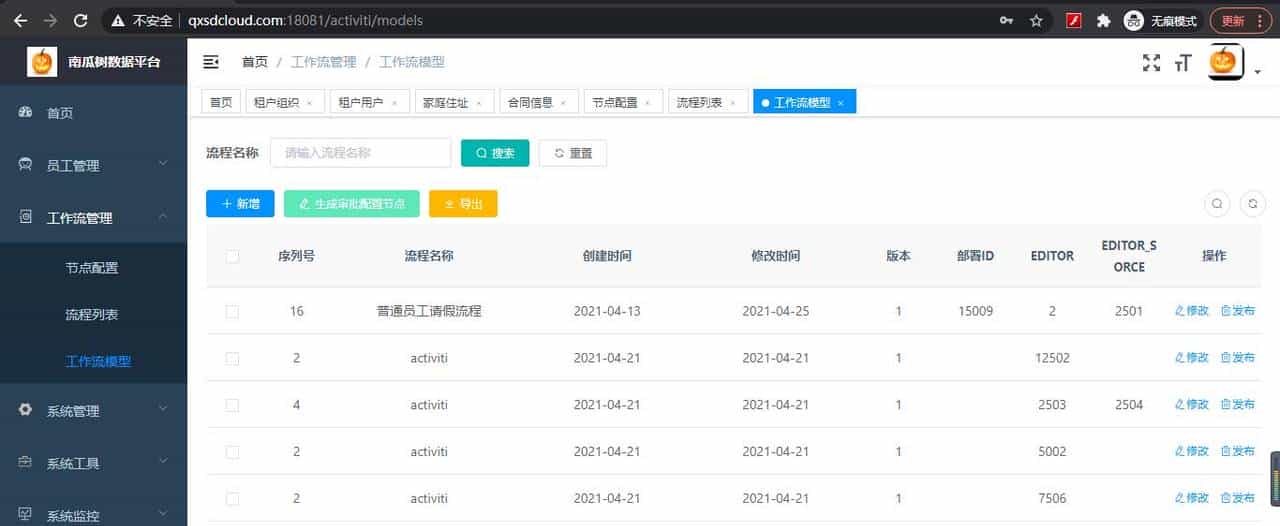This screenshot has height=526, width=1280.
Task: Click the pumpkin platform logo in sidebar
Action: 41,62
